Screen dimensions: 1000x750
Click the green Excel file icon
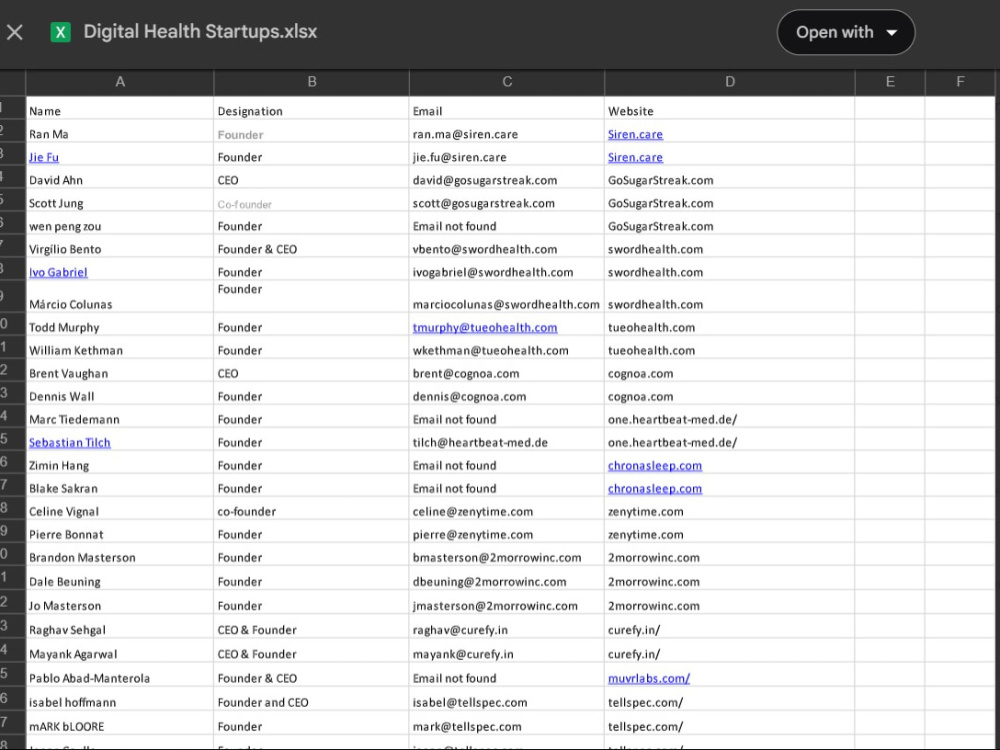[61, 32]
